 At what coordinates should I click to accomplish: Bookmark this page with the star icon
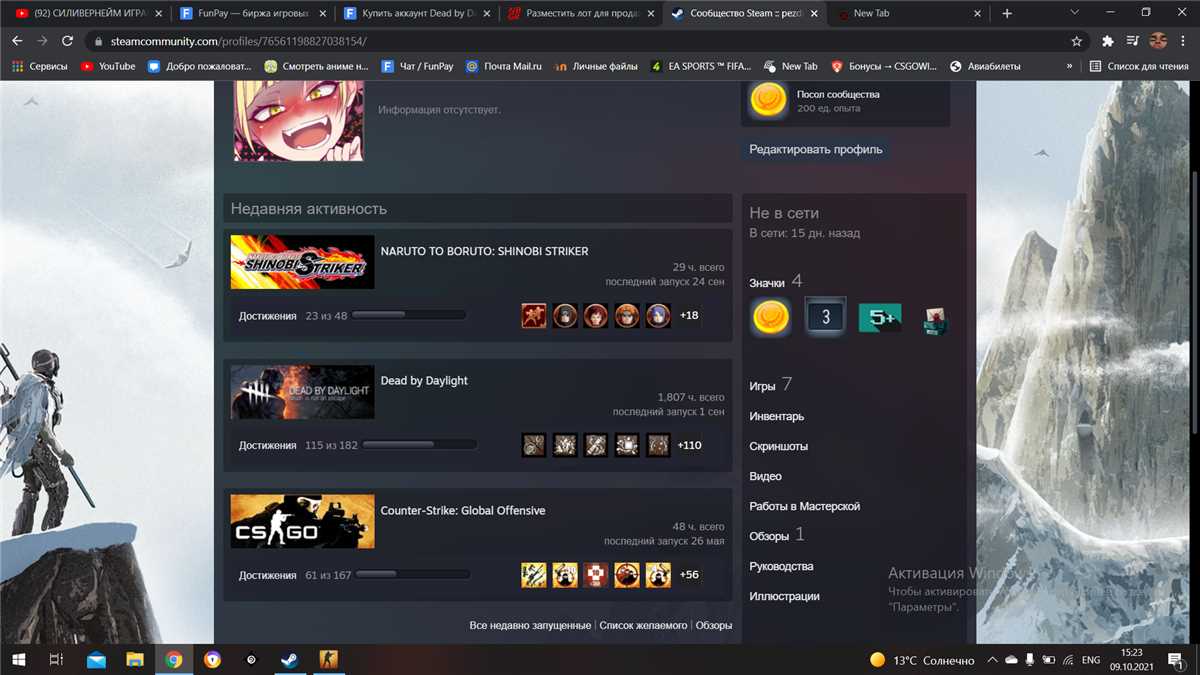pyautogui.click(x=1076, y=41)
